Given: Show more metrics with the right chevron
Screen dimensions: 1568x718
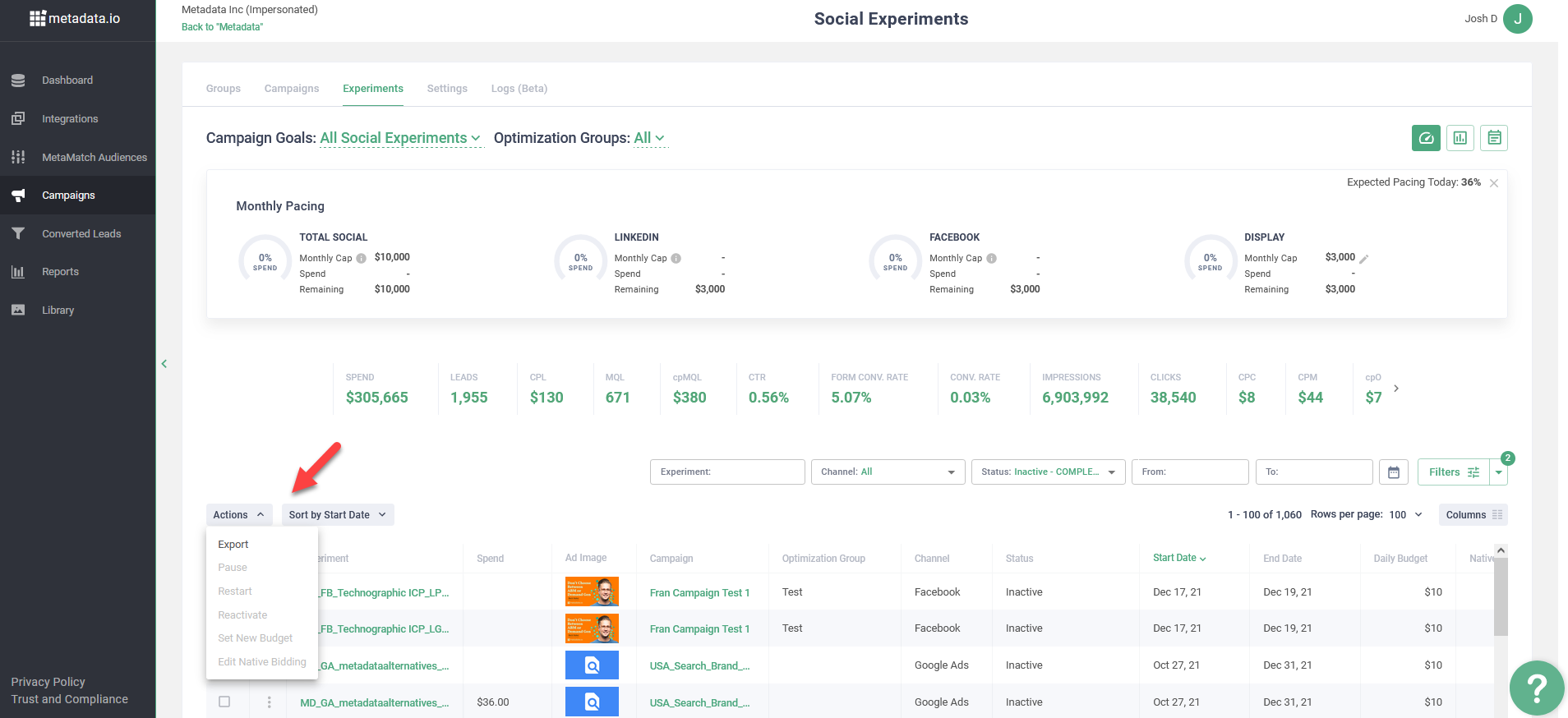Looking at the screenshot, I should point(1395,389).
